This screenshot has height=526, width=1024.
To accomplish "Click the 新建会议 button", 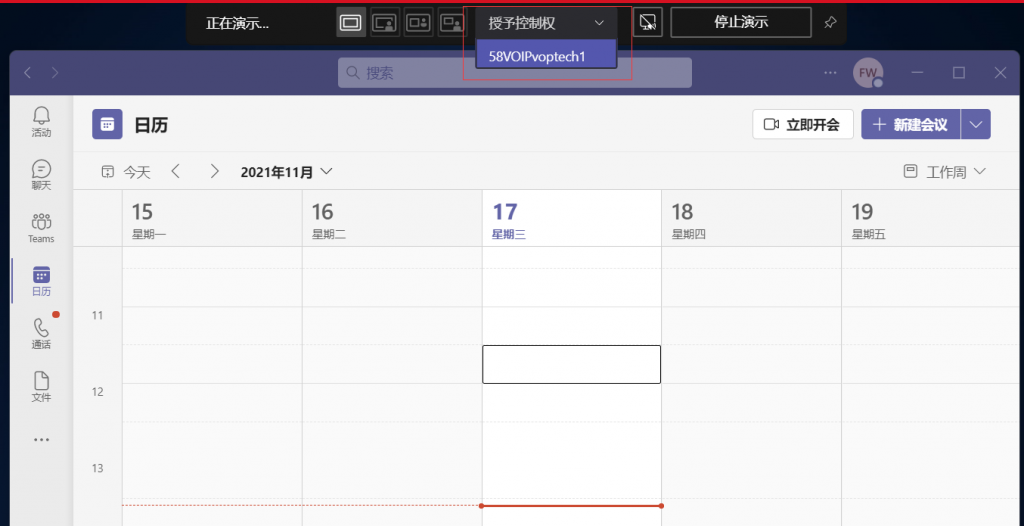I will [x=910, y=124].
